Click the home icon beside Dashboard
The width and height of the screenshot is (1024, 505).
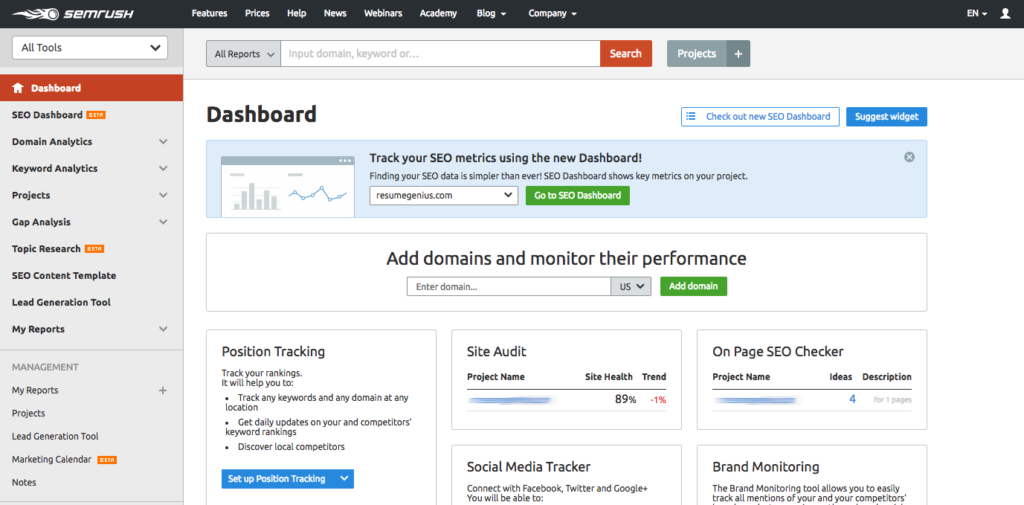tap(18, 88)
